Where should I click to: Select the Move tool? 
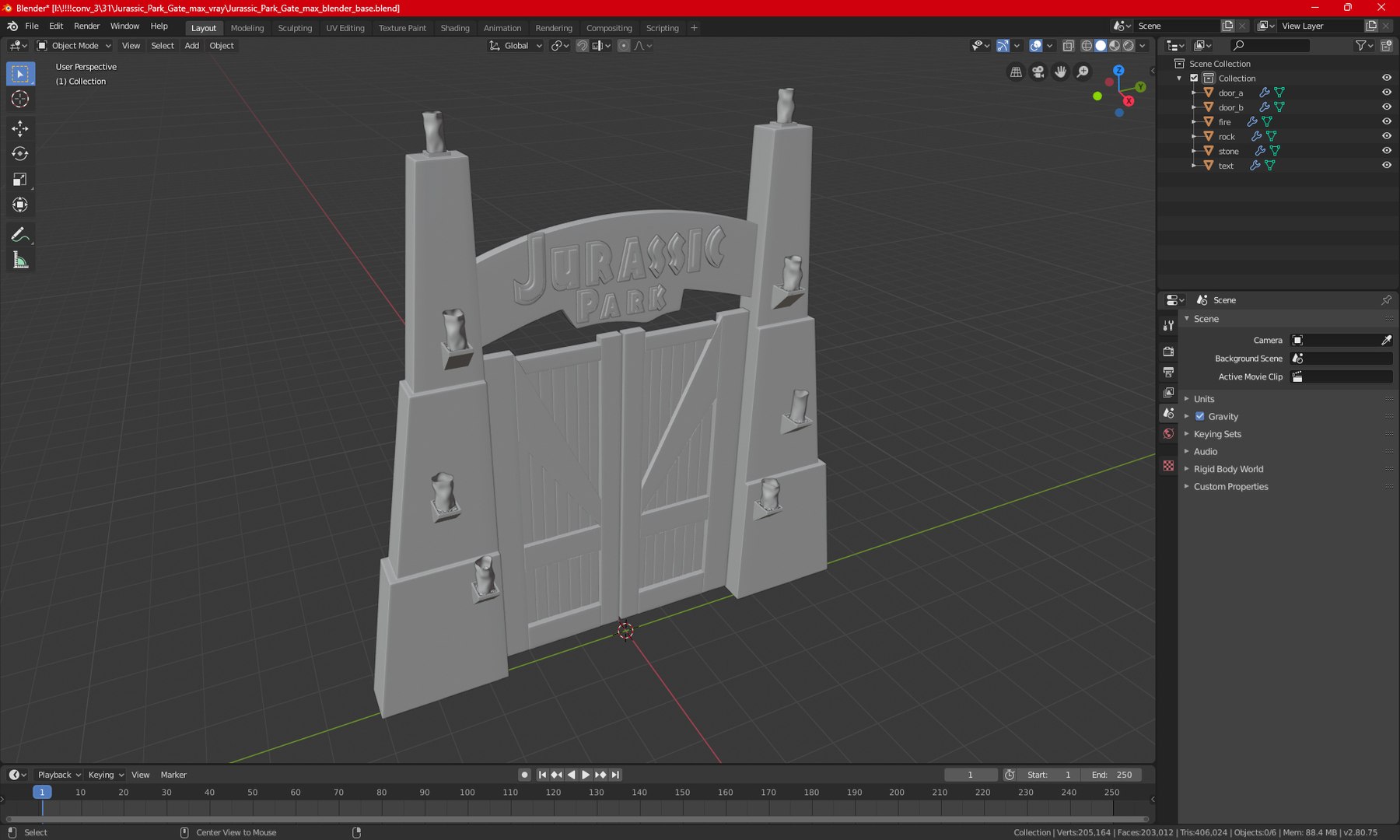[20, 128]
